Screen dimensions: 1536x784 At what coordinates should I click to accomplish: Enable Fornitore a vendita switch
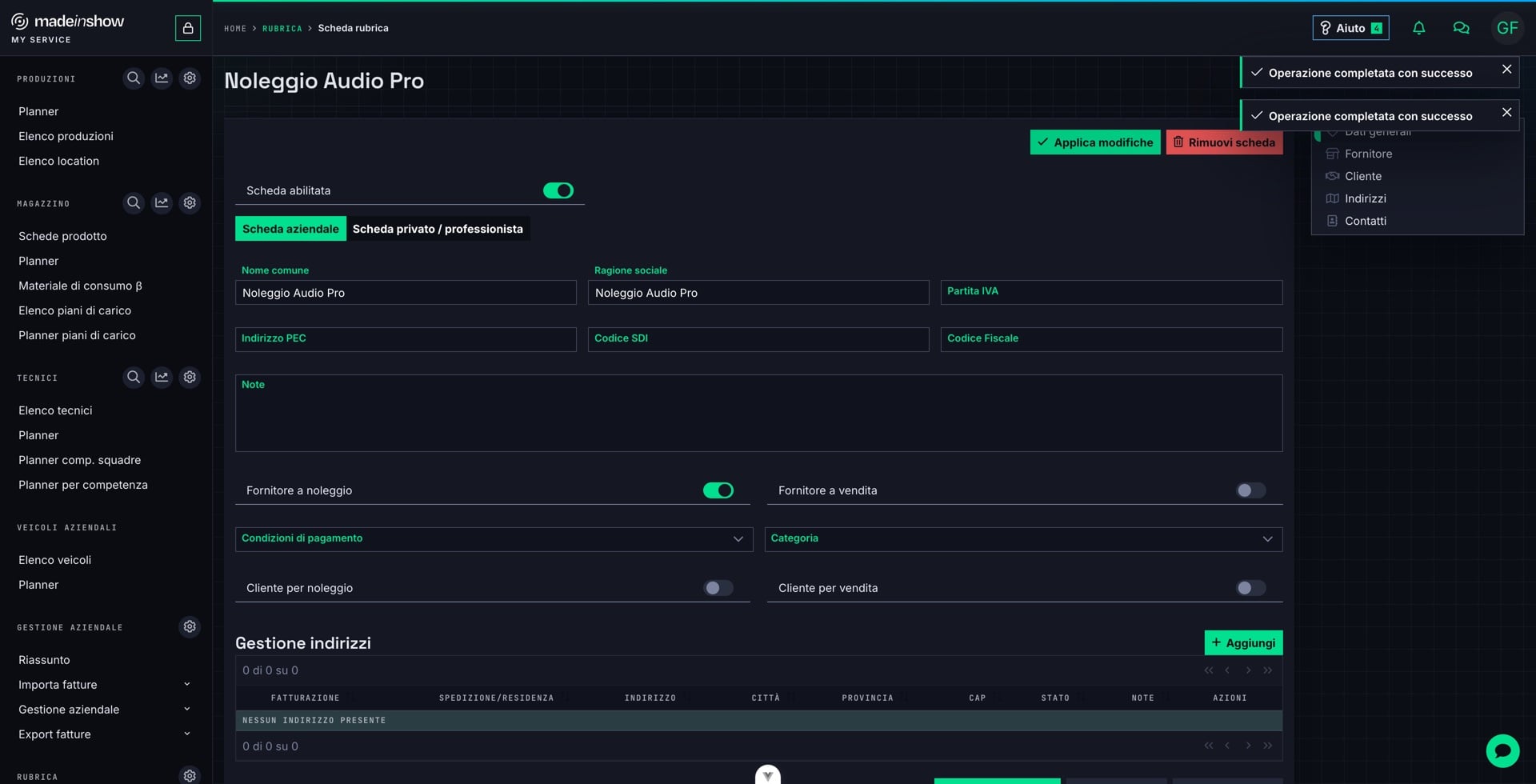pyautogui.click(x=1250, y=490)
